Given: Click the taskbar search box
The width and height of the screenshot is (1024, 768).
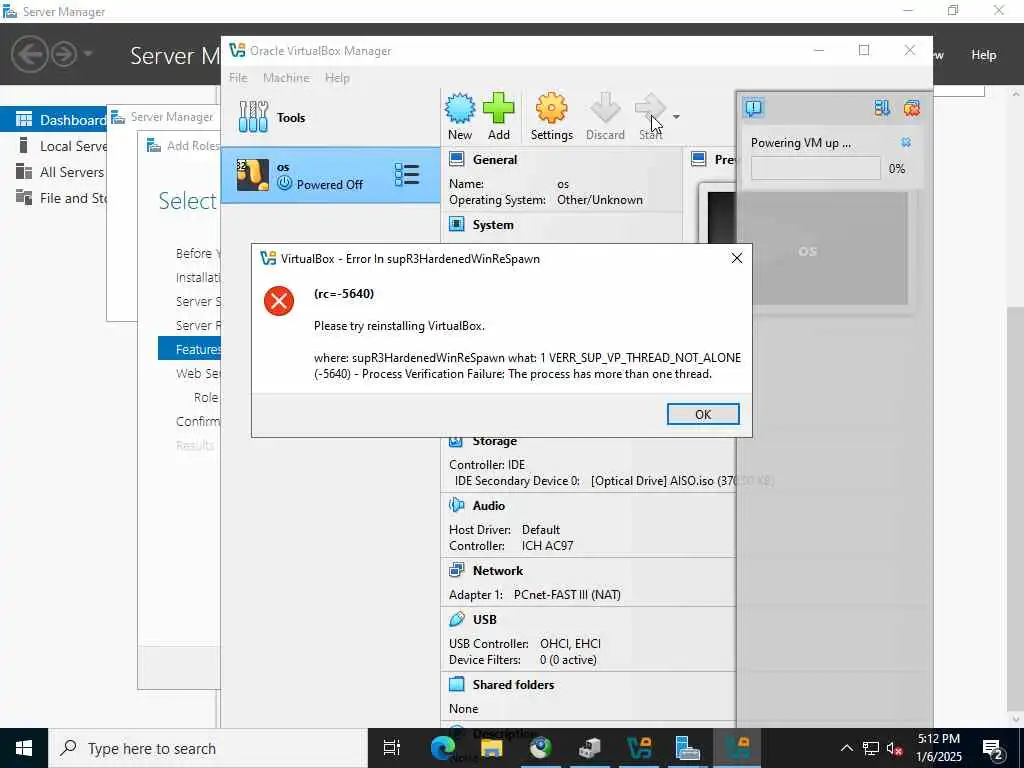Looking at the screenshot, I should (x=208, y=748).
